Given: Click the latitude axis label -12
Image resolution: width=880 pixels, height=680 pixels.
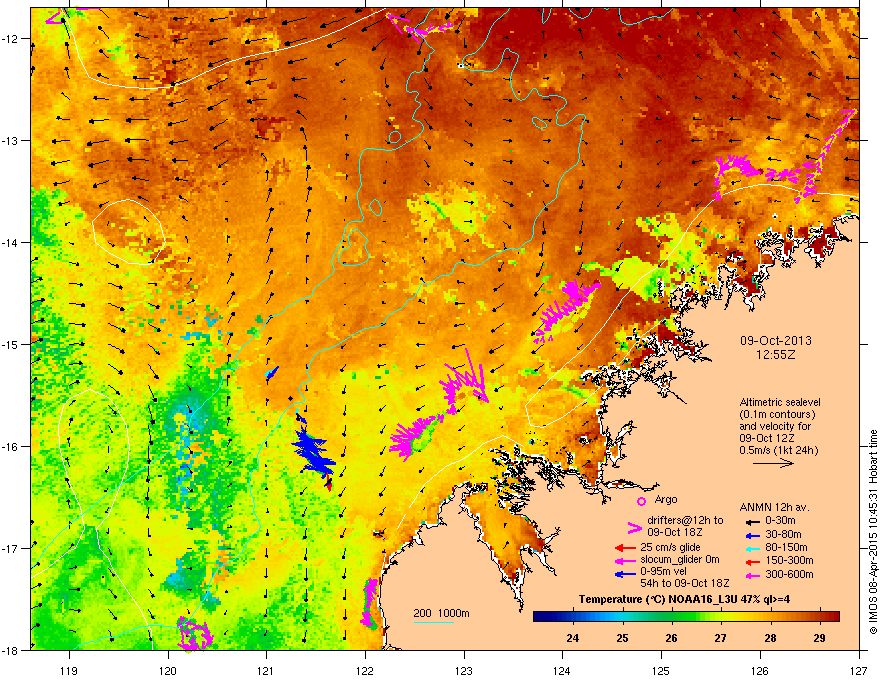Looking at the screenshot, I should coord(10,39).
